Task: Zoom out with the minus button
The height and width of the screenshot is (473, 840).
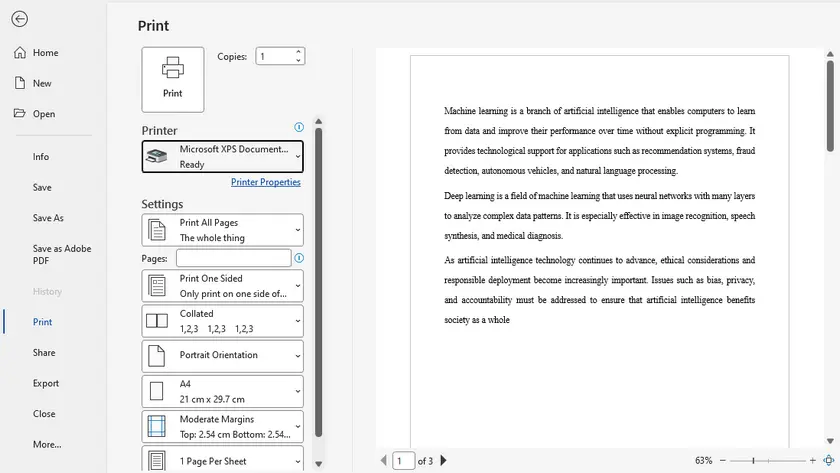Action: [x=723, y=460]
